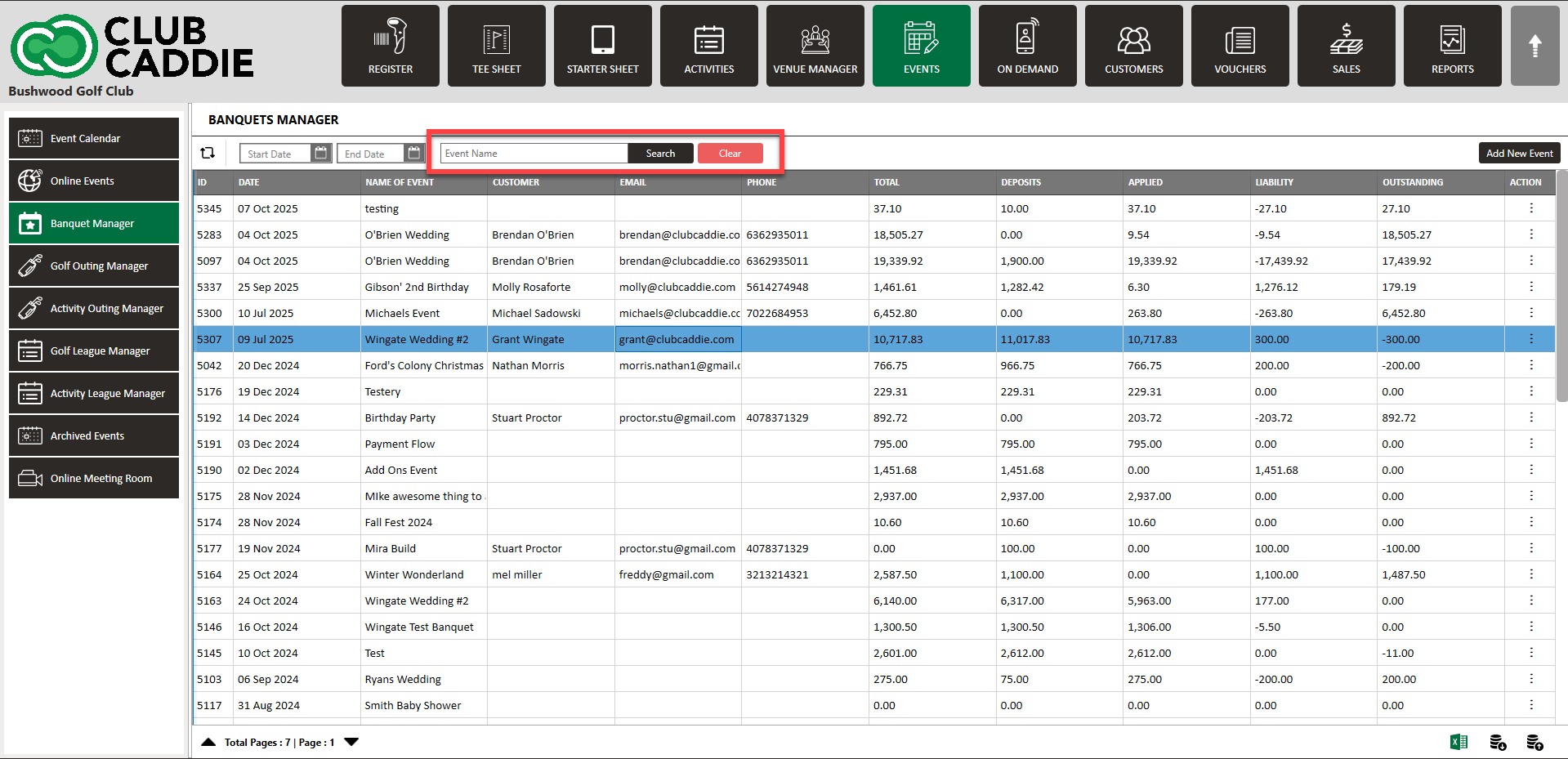Open the End Date calendar picker

[x=414, y=153]
